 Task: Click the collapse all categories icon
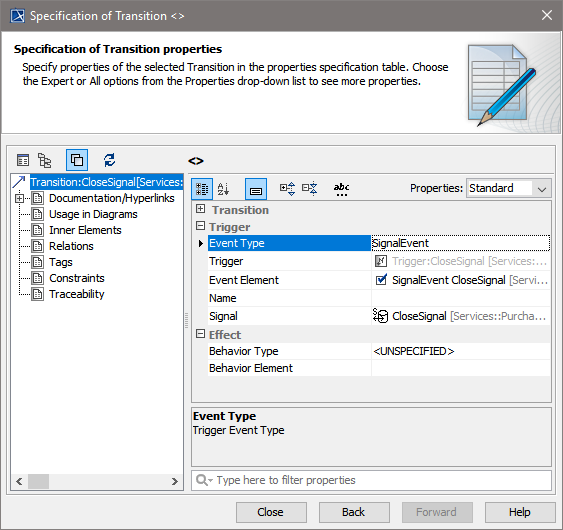tap(310, 189)
